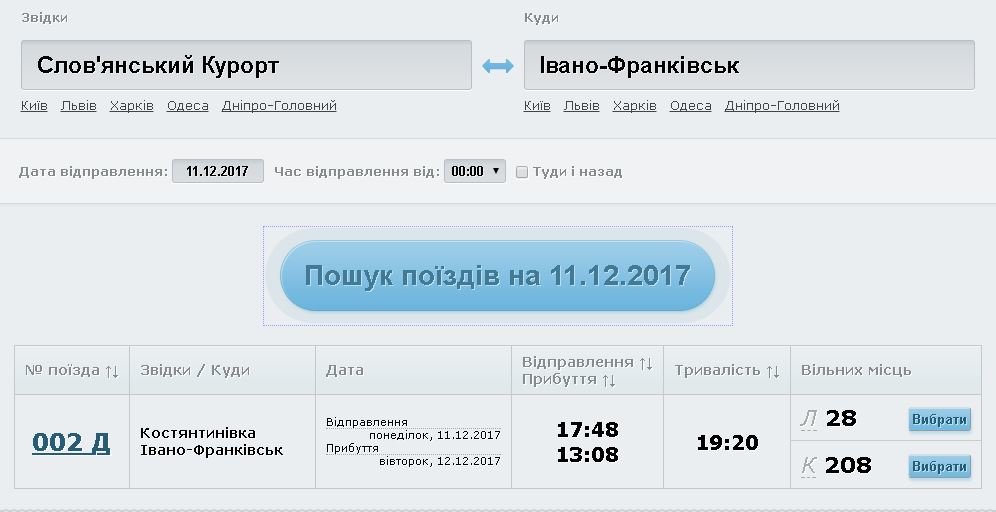The width and height of the screenshot is (996, 512).
Task: Choose Київ as destination station shortcut
Action: (x=537, y=105)
